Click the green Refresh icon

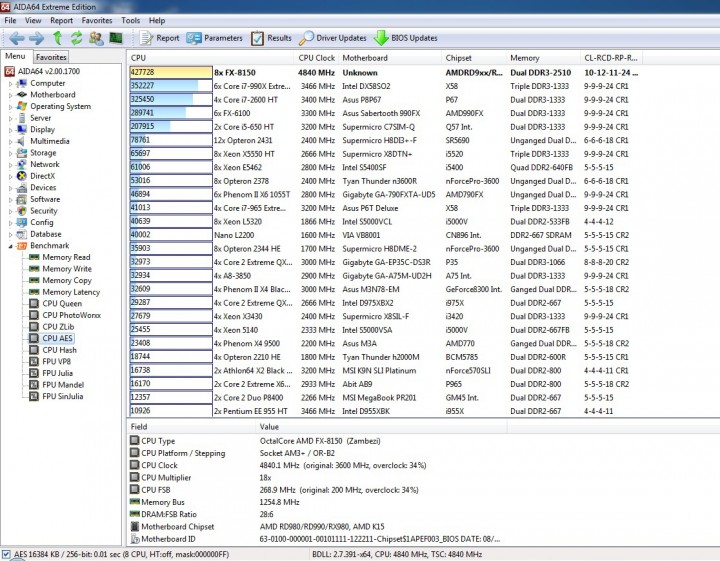coord(76,38)
